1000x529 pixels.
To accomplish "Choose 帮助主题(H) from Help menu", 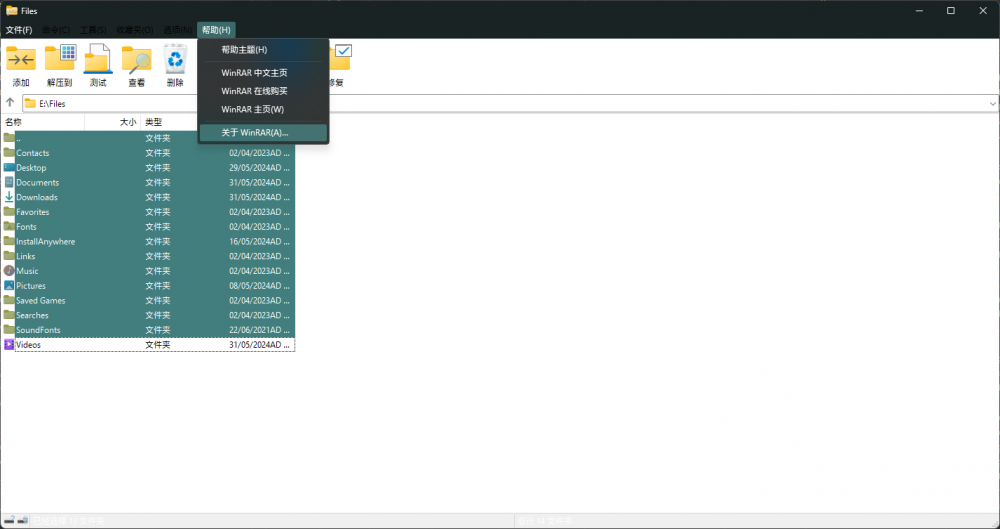I will pos(244,50).
